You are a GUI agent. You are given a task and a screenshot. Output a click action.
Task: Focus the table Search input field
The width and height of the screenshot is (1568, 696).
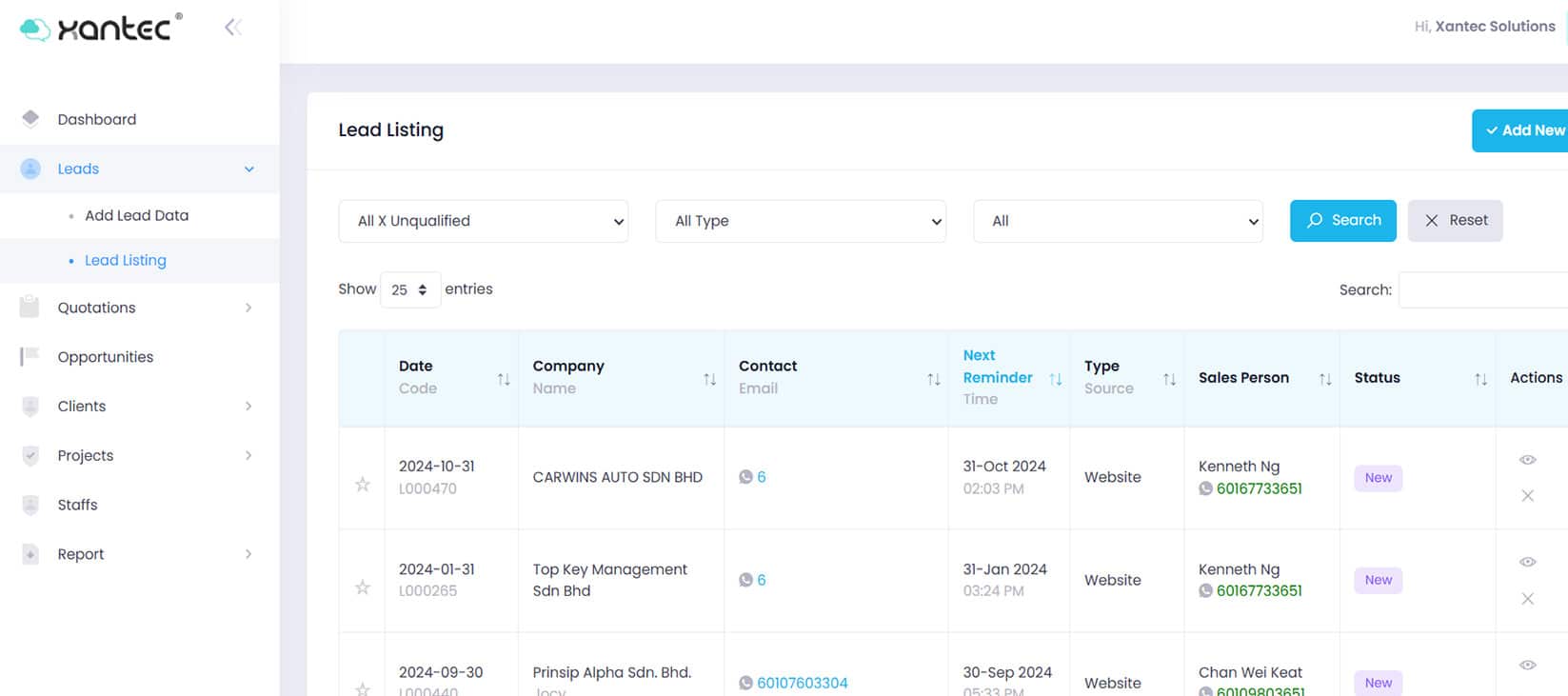(x=1483, y=290)
